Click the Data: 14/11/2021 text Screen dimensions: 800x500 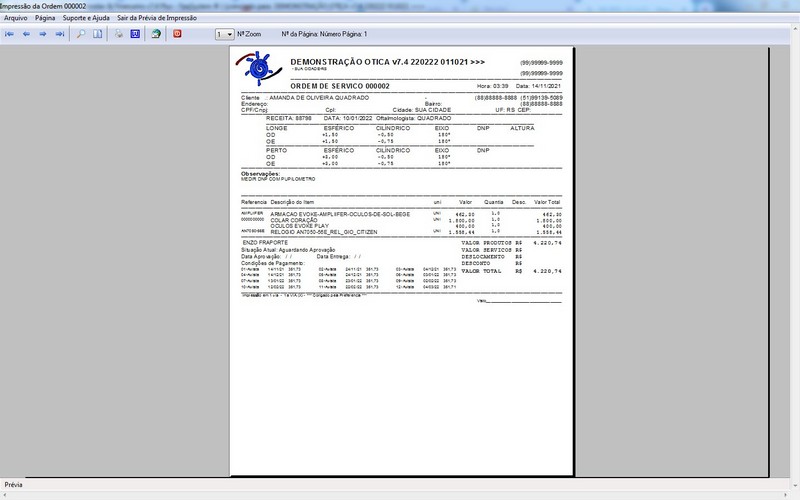[538, 86]
